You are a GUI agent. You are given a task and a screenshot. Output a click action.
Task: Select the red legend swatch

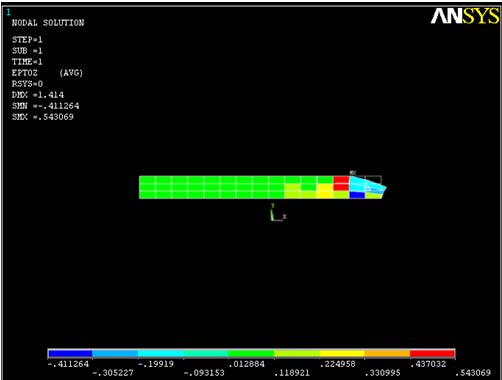point(432,353)
